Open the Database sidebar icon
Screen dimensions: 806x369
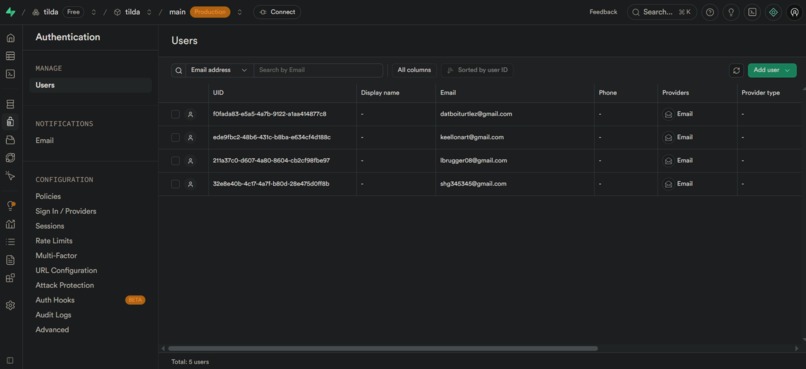click(10, 104)
